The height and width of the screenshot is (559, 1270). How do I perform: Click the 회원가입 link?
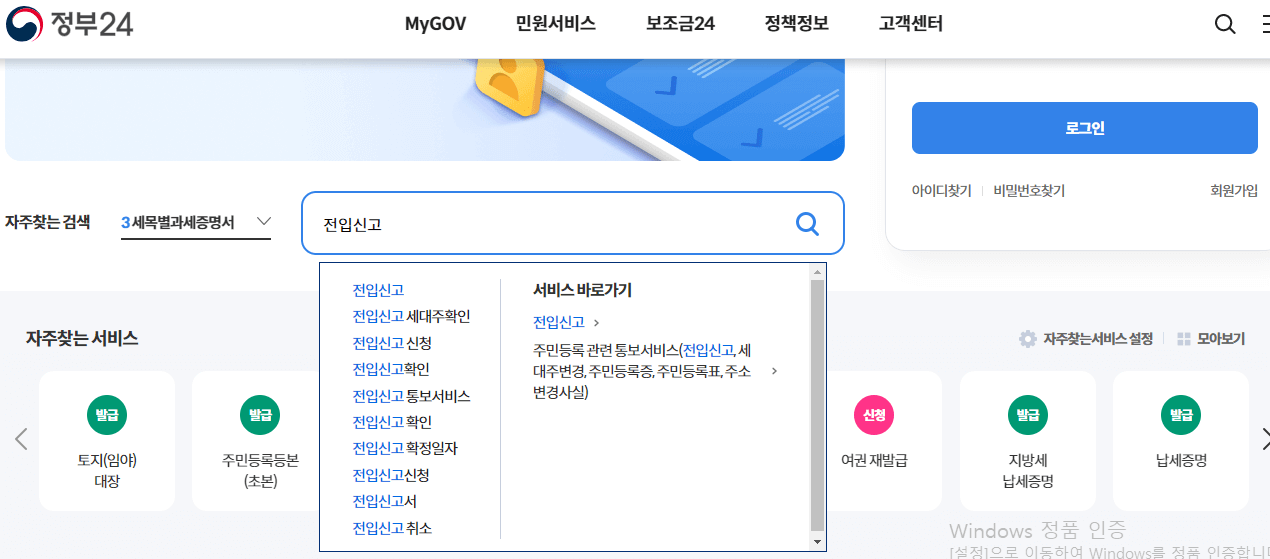pyautogui.click(x=1234, y=191)
